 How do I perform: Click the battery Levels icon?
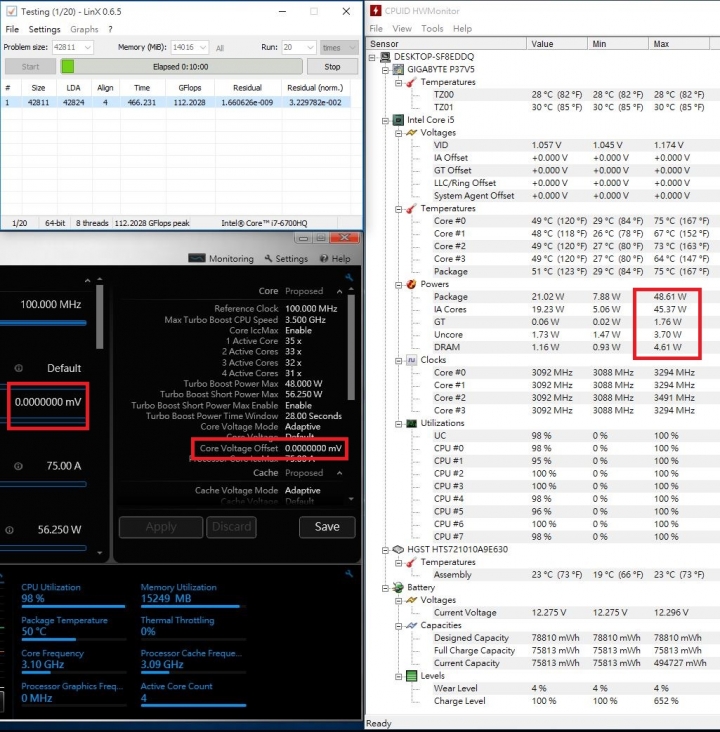[x=411, y=676]
